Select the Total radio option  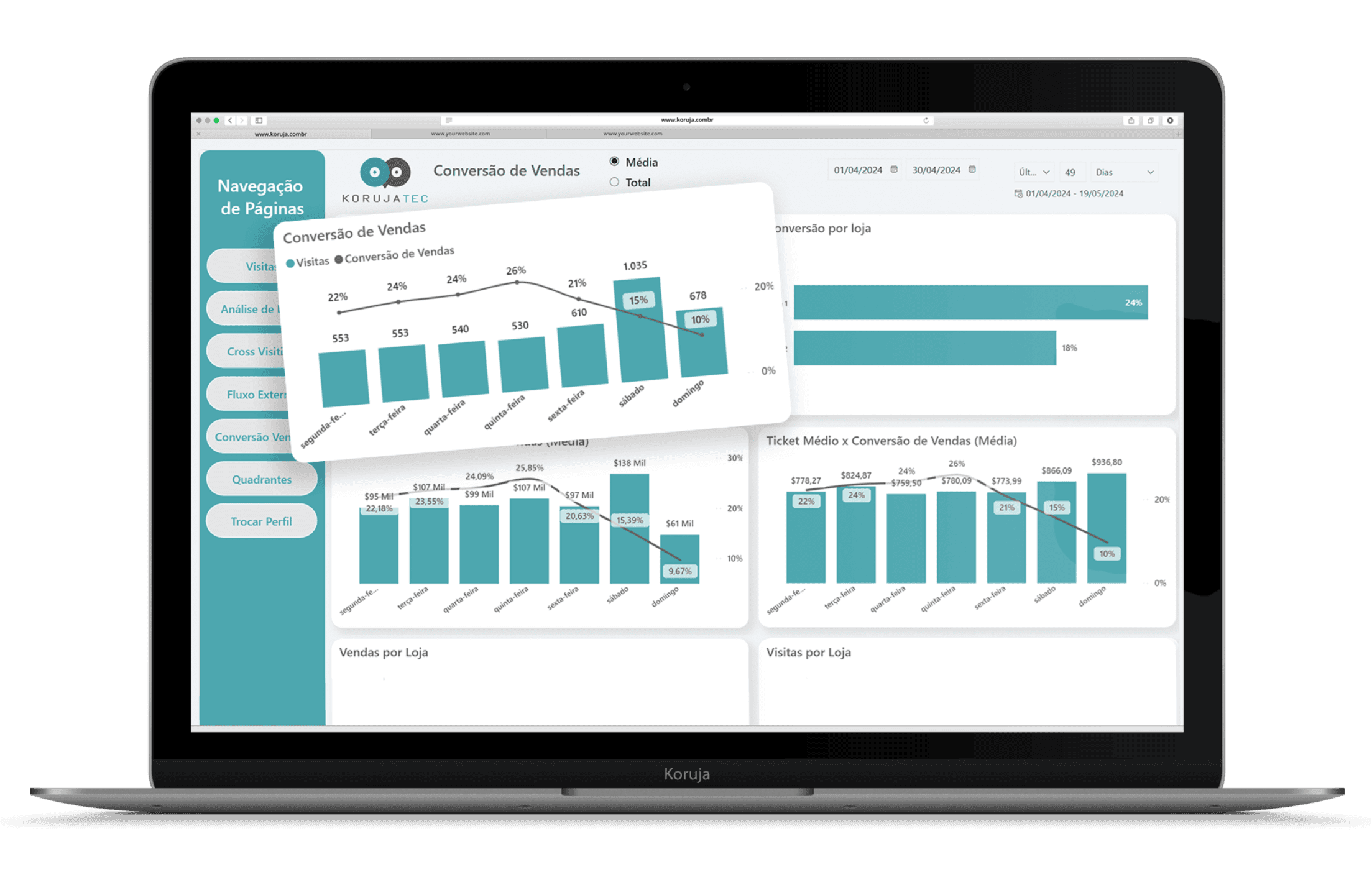coord(614,182)
